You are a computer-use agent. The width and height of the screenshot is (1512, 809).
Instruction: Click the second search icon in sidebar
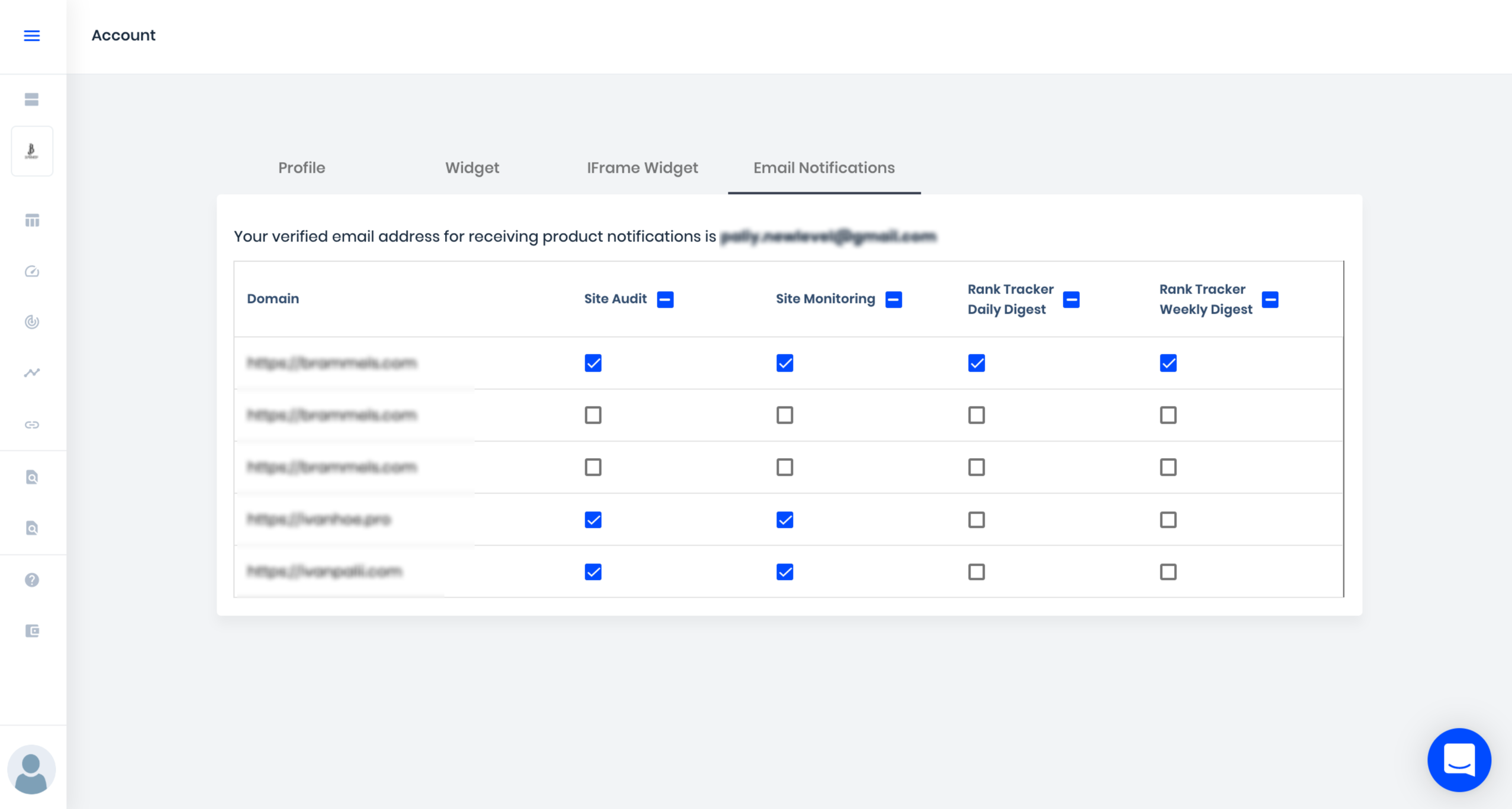[31, 529]
